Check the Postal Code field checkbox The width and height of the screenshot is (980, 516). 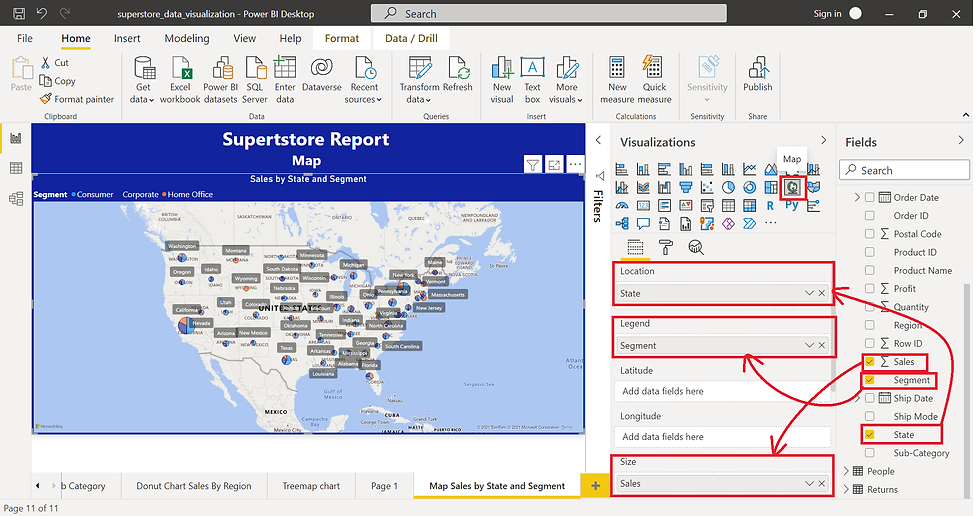click(869, 234)
